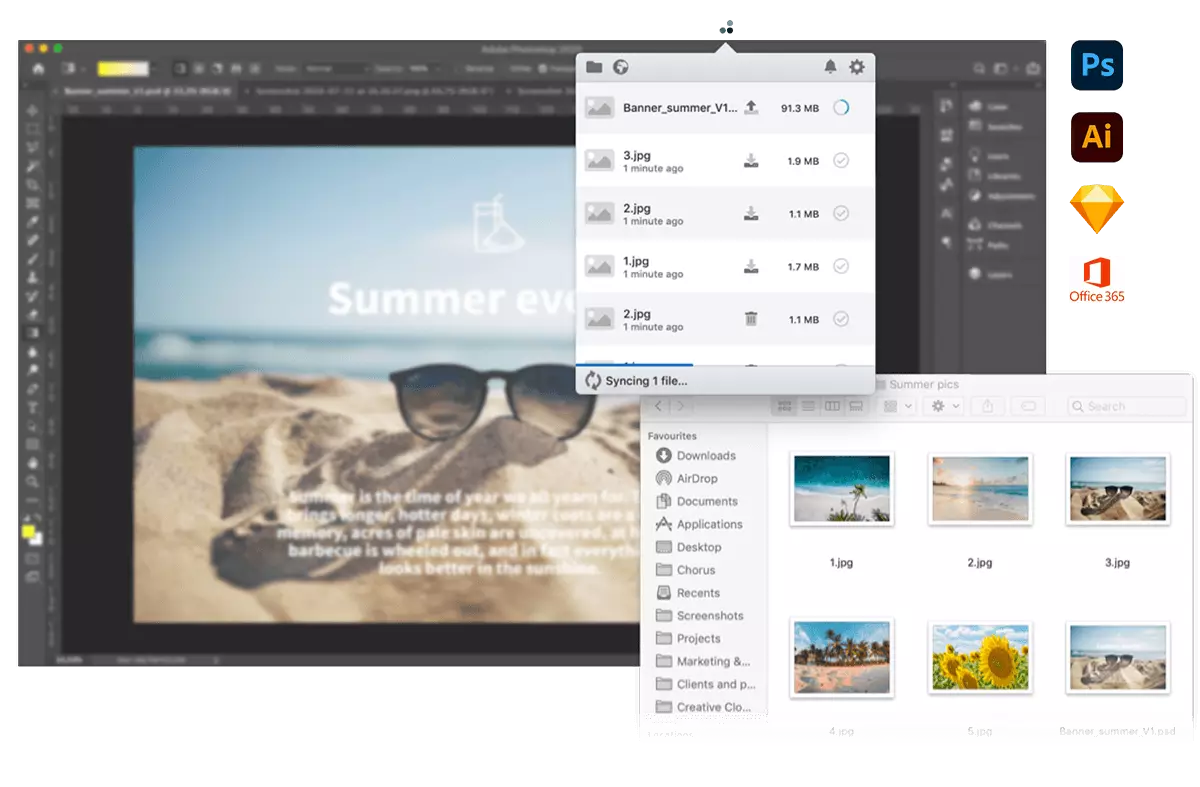The width and height of the screenshot is (1200, 787).
Task: Open gradient Mode dropdown in options bar
Action: 337,69
